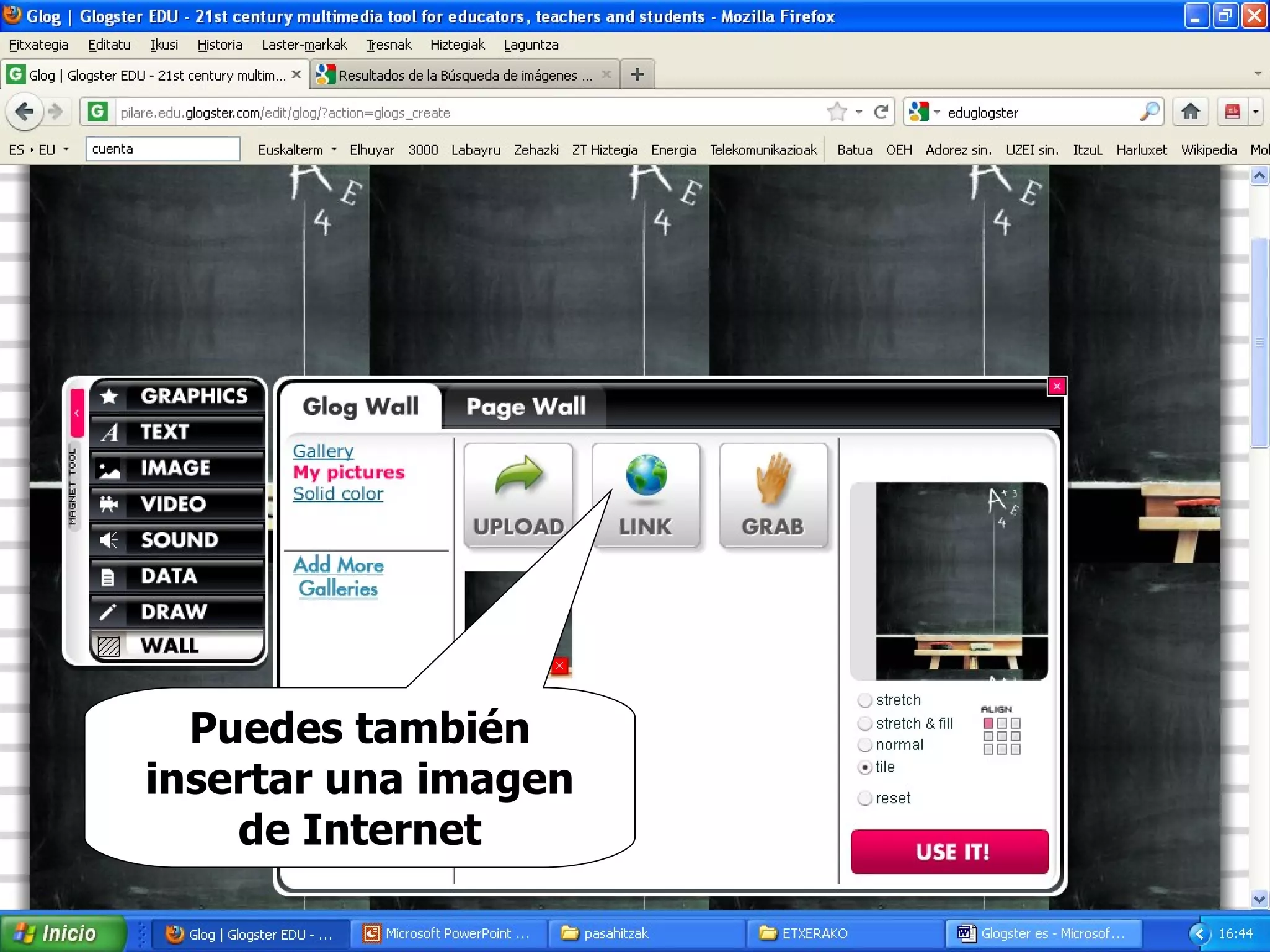Select the normal radio option

864,745
